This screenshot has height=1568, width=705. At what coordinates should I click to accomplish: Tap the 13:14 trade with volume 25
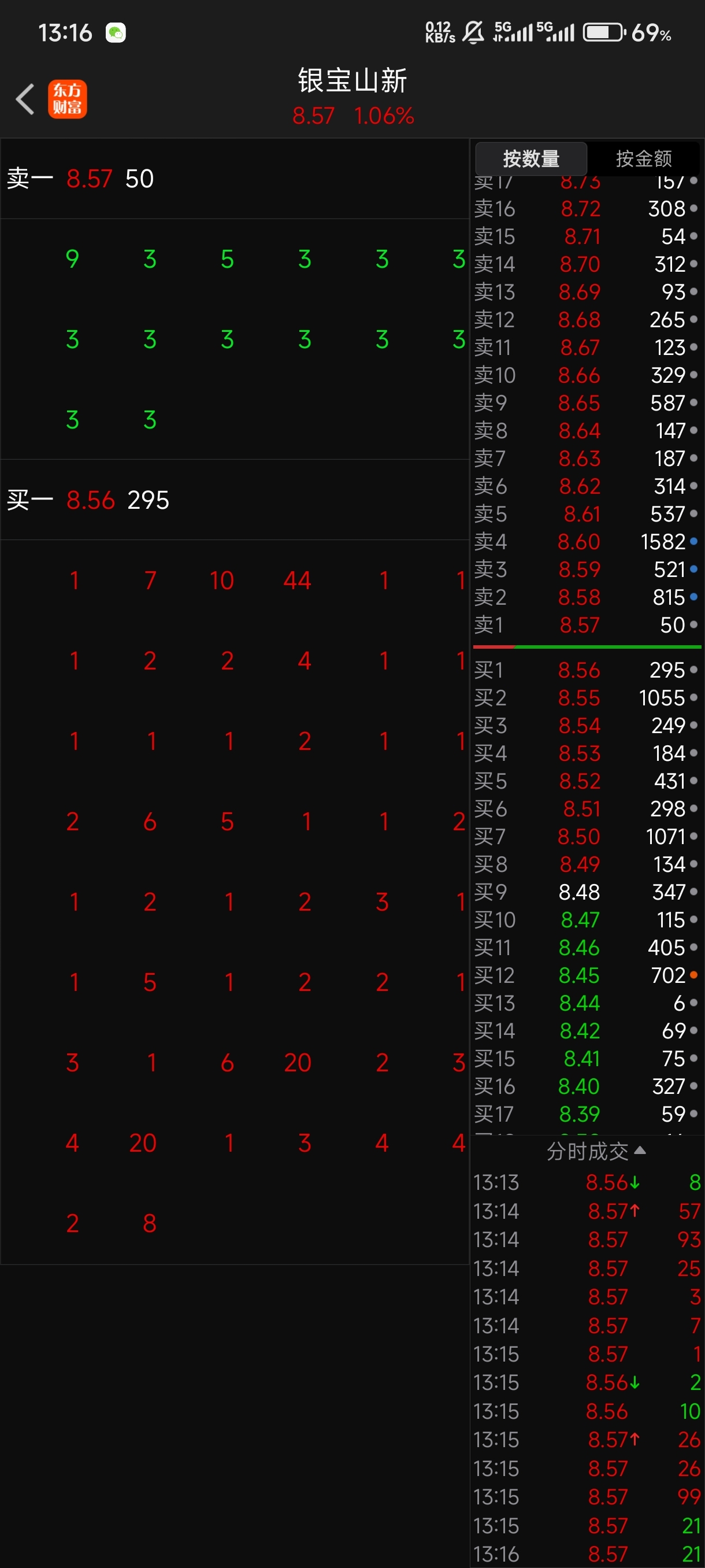[x=587, y=1268]
